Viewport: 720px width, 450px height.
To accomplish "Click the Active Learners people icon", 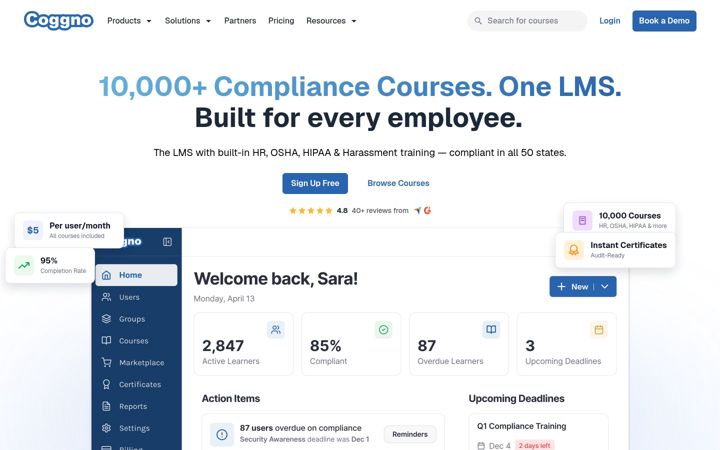I will 276,329.
